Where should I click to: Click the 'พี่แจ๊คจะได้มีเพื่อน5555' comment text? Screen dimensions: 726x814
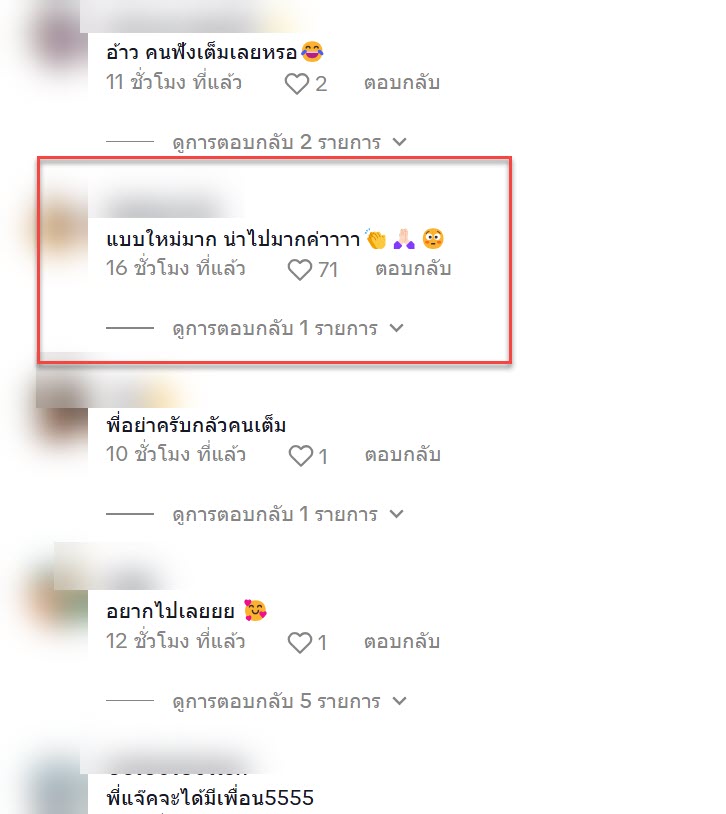click(210, 797)
